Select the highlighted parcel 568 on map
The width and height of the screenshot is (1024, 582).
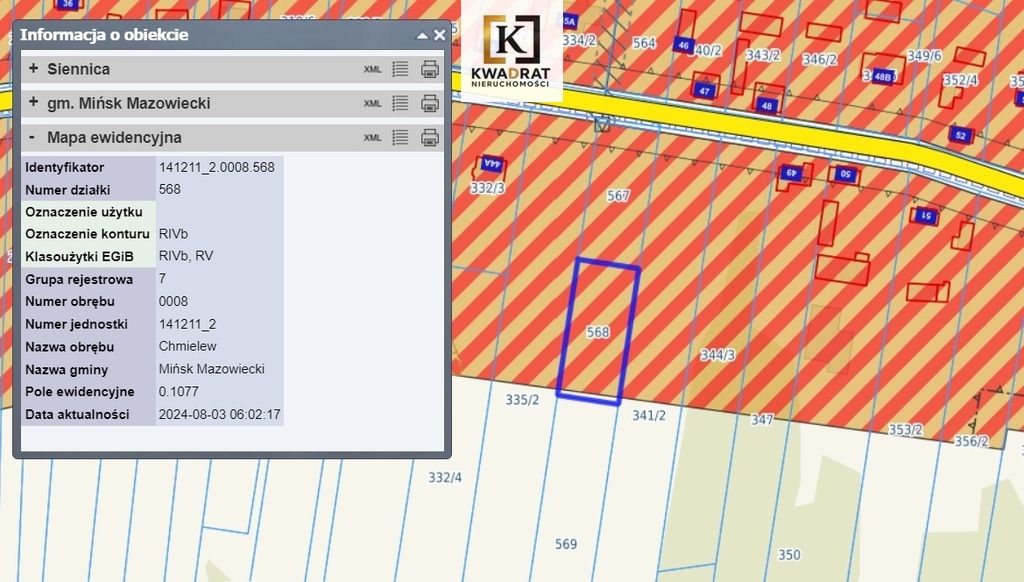tap(598, 332)
